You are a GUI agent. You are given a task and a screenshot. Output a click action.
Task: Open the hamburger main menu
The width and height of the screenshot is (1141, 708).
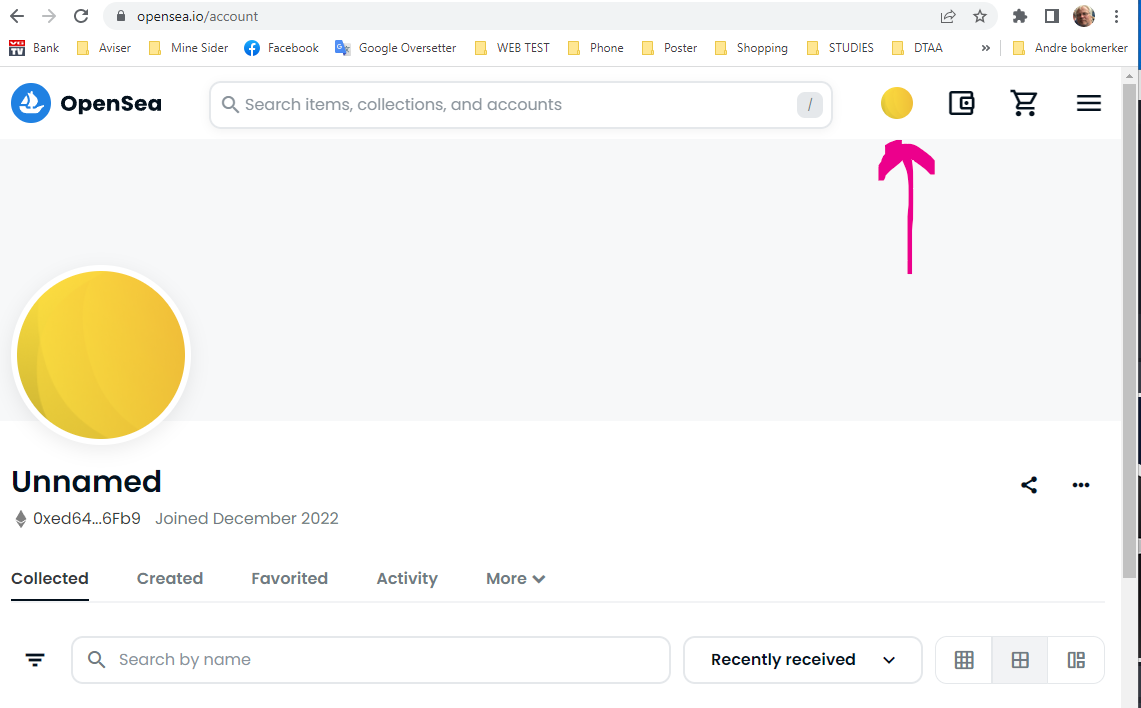coord(1089,103)
